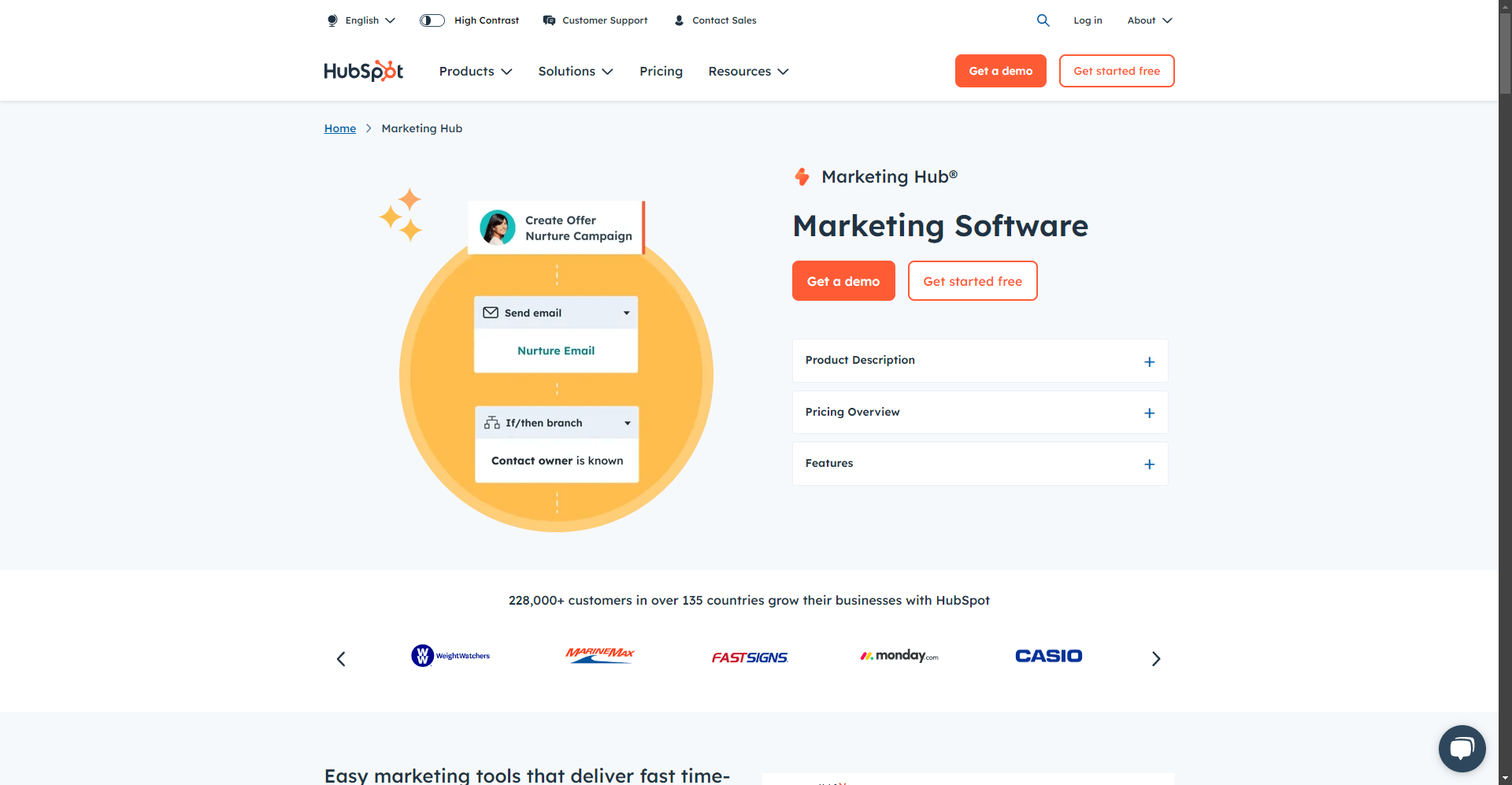Screen dimensions: 1512x785
Task: Click the HubSpot logo
Action: tap(363, 71)
